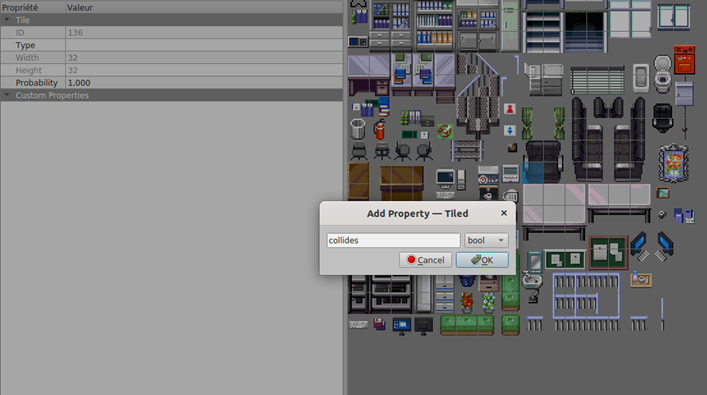Collapse the Custom Properties group
707x395 pixels.
click(7, 95)
